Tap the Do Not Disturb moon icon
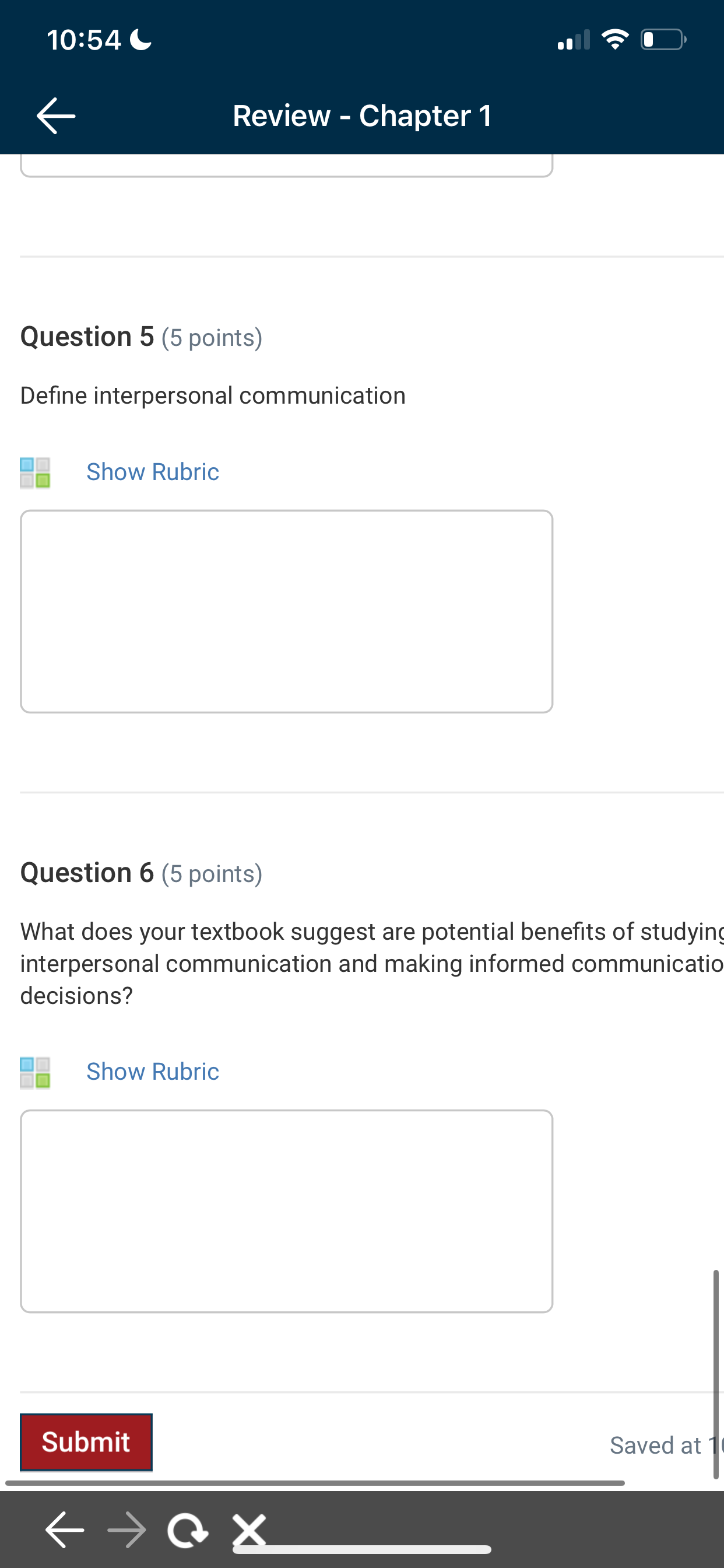724x1568 pixels. pos(141,40)
